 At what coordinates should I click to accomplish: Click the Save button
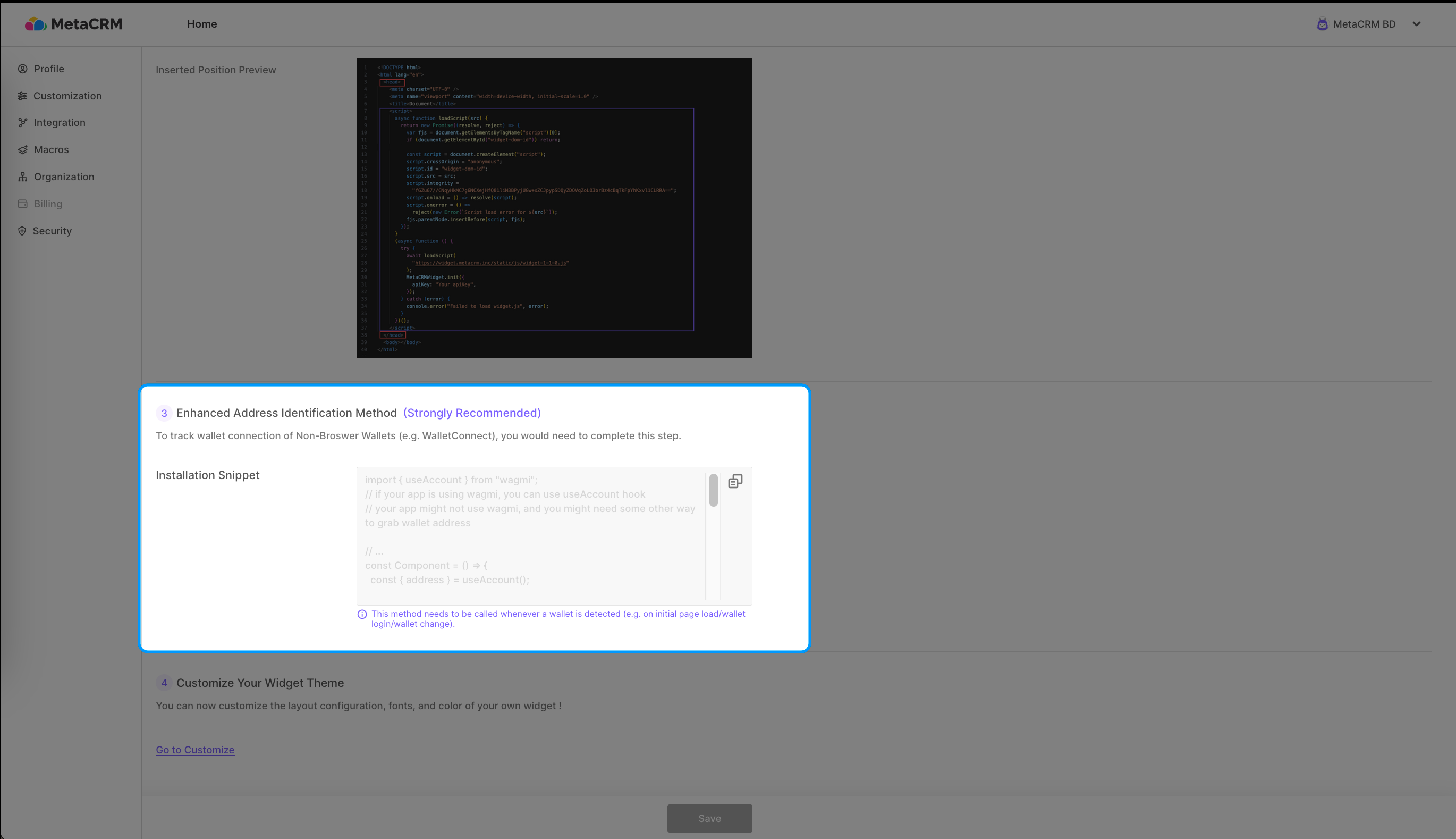coord(709,818)
